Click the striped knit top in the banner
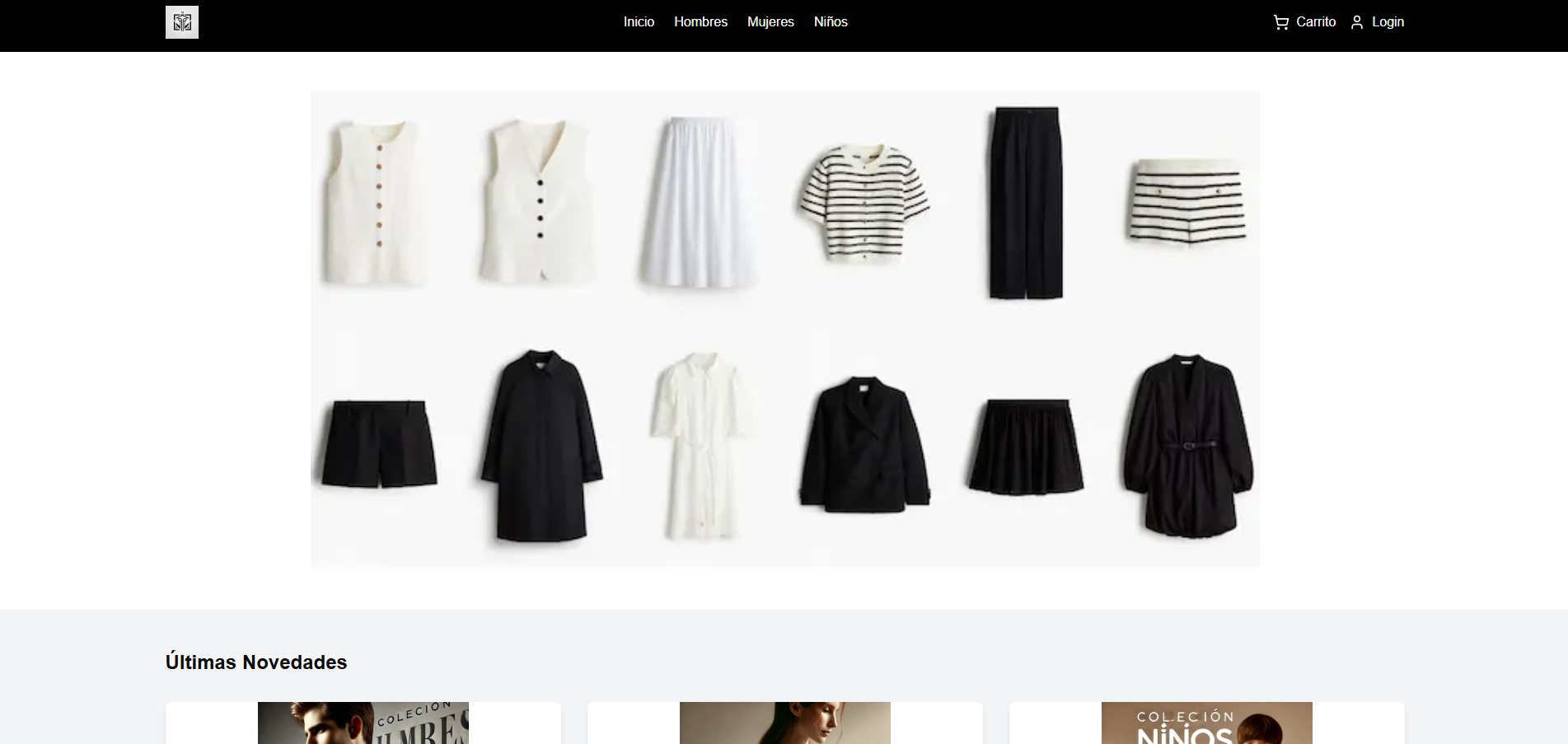1568x744 pixels. [865, 202]
